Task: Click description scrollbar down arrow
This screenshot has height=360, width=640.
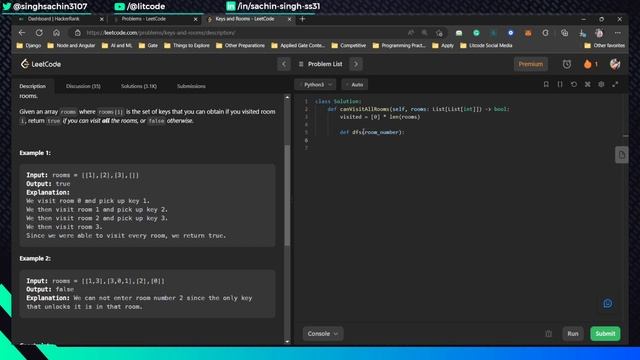Action: pyautogui.click(x=287, y=341)
